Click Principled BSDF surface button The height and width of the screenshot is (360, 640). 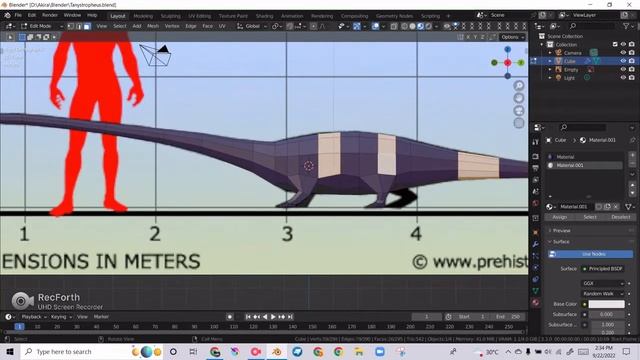[602, 269]
